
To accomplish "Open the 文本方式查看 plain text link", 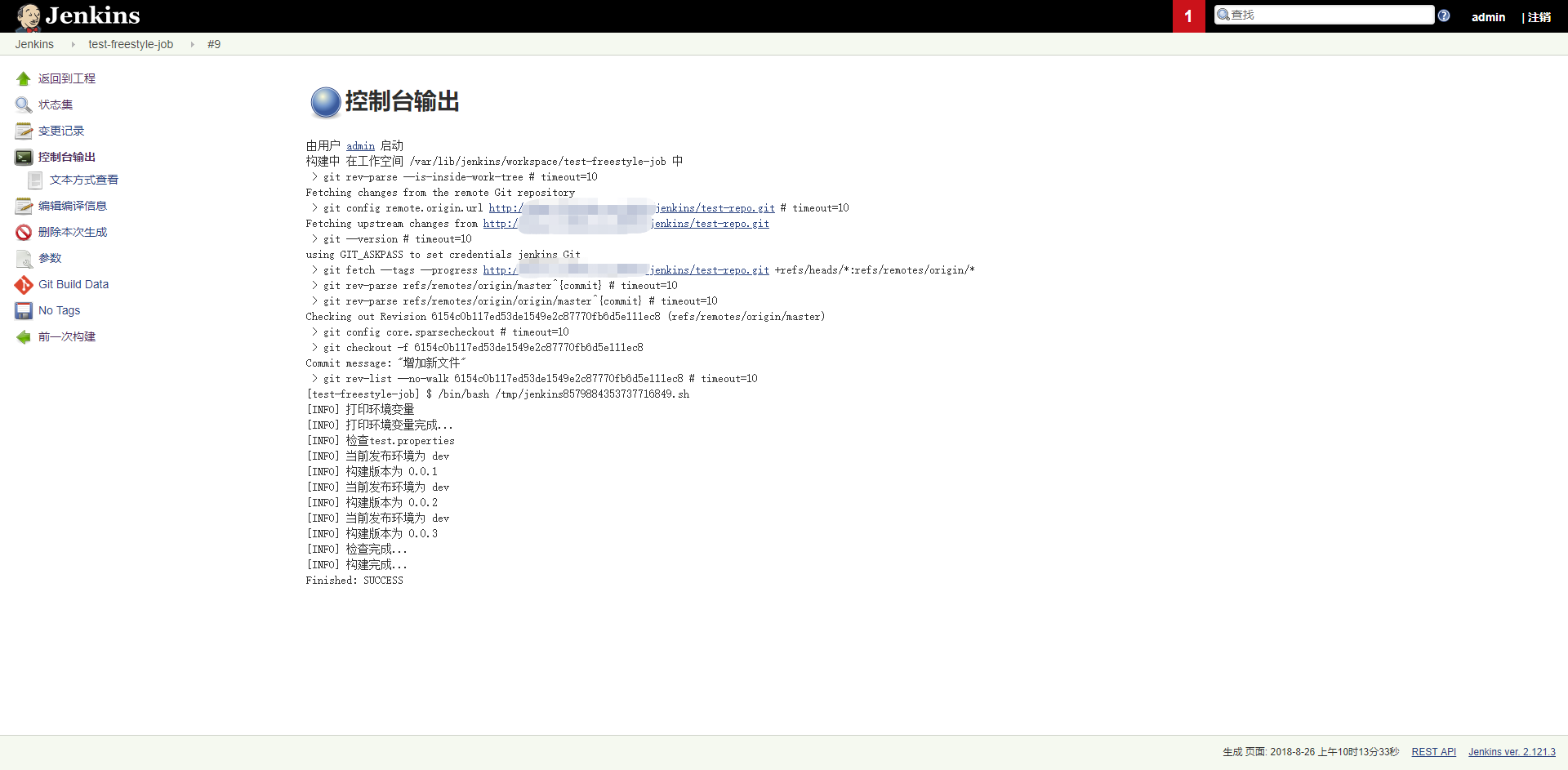I will (83, 180).
